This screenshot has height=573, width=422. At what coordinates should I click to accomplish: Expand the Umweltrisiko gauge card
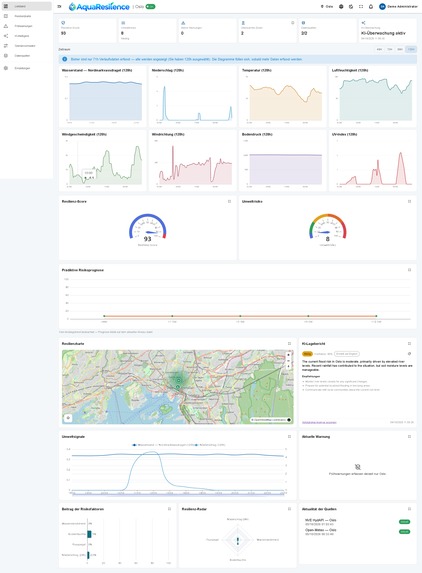coord(410,201)
